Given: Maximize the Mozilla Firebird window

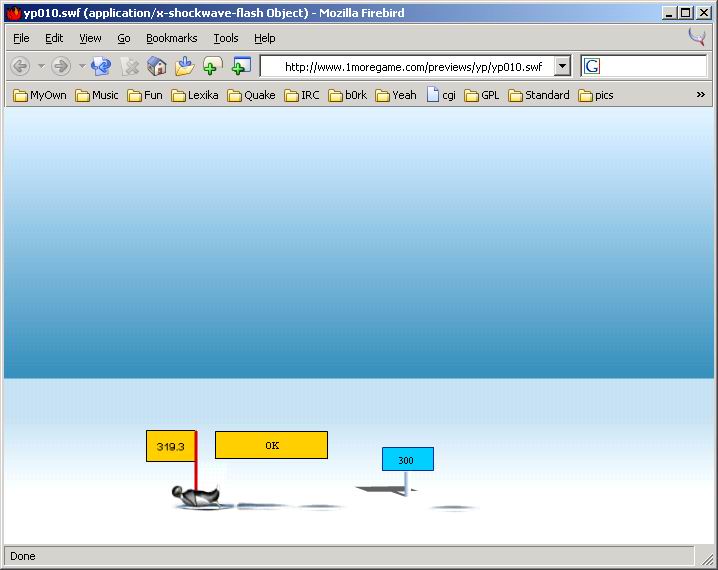Looking at the screenshot, I should pos(685,13).
